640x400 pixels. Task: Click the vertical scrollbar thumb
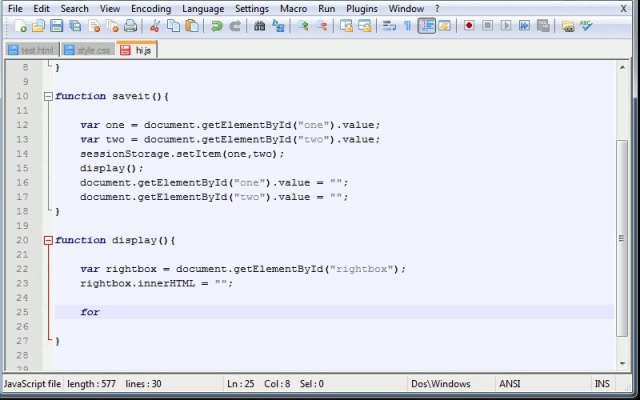[622, 238]
